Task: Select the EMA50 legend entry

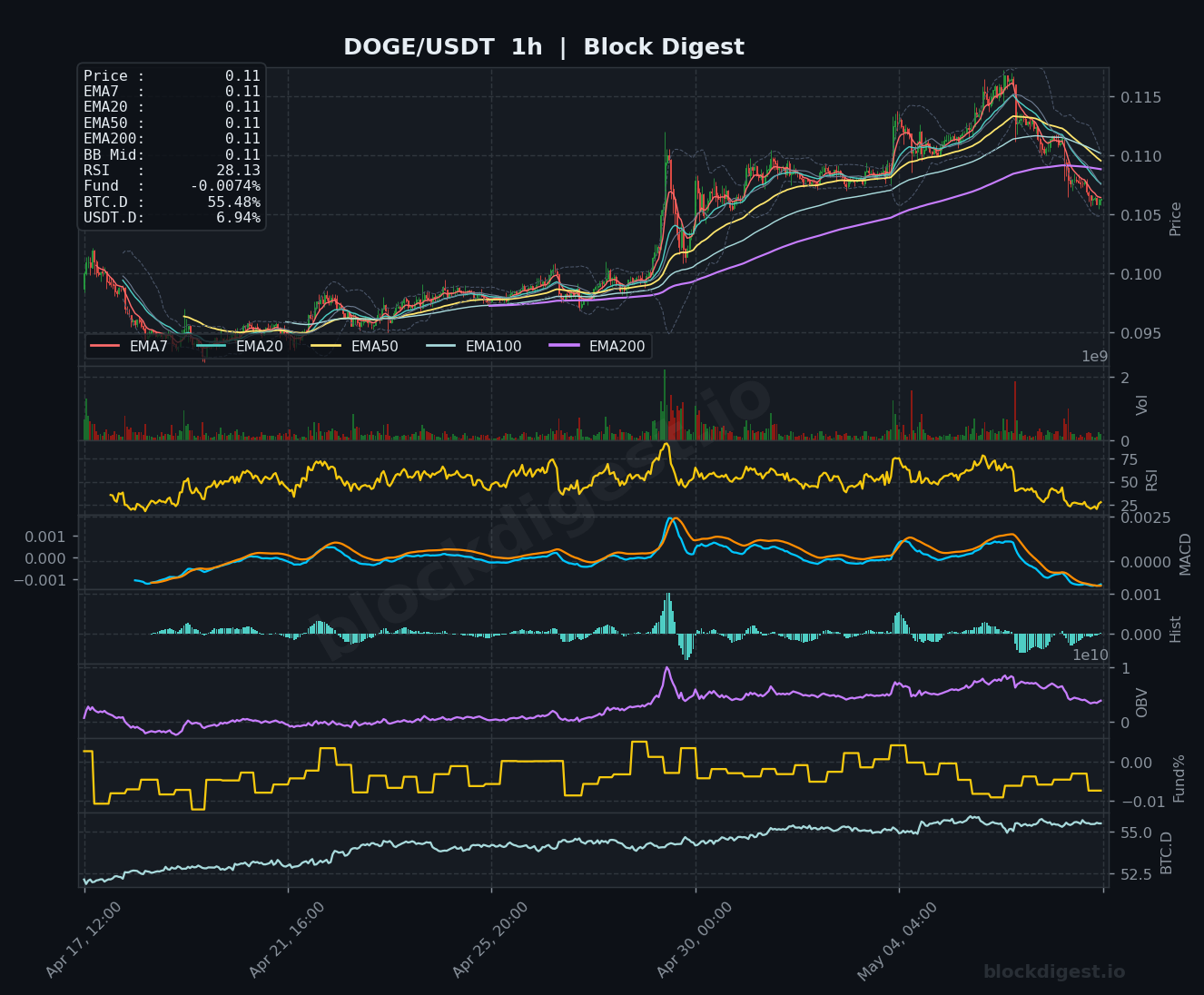Action: 354,346
